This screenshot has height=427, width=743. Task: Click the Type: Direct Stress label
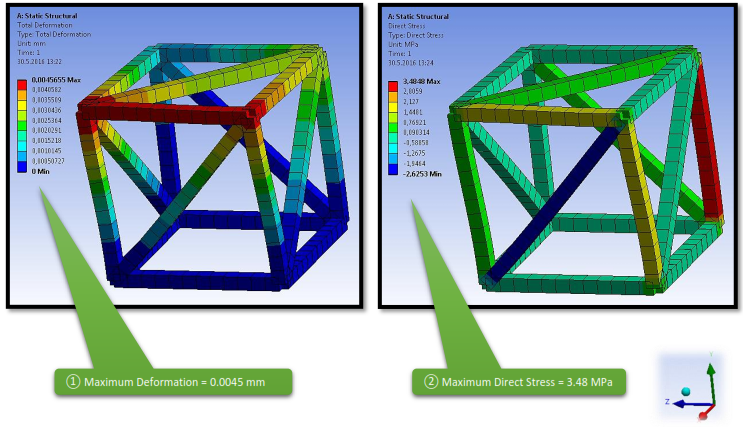[x=419, y=34]
